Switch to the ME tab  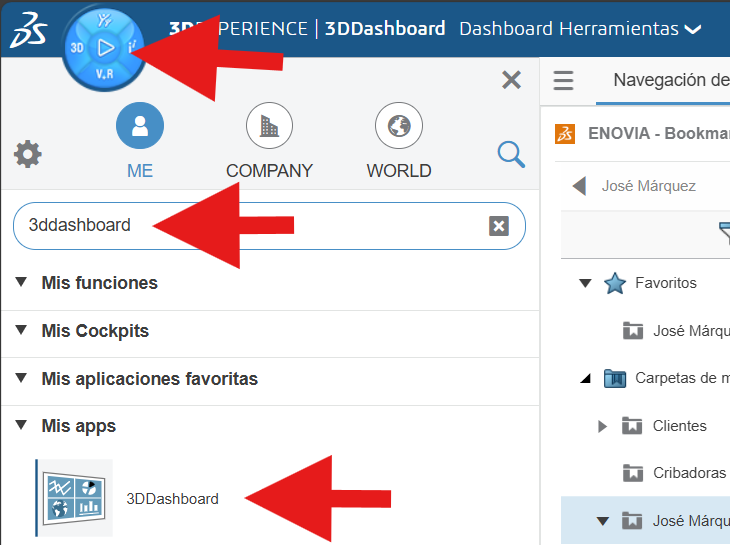click(140, 141)
